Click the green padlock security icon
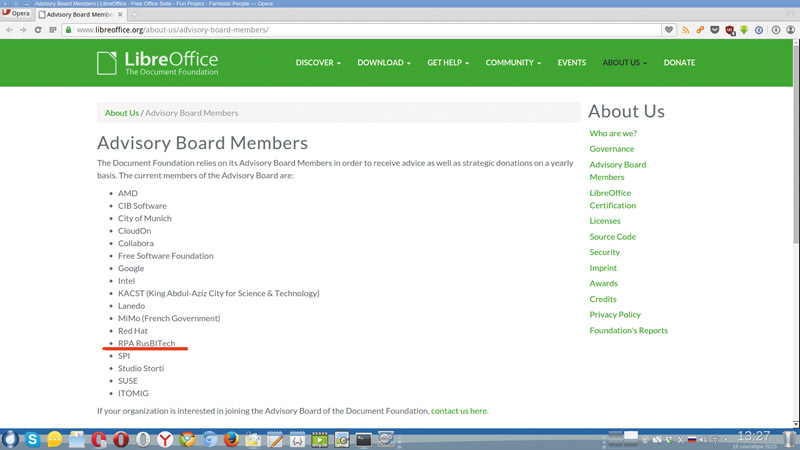This screenshot has width=800, height=450. click(x=68, y=30)
